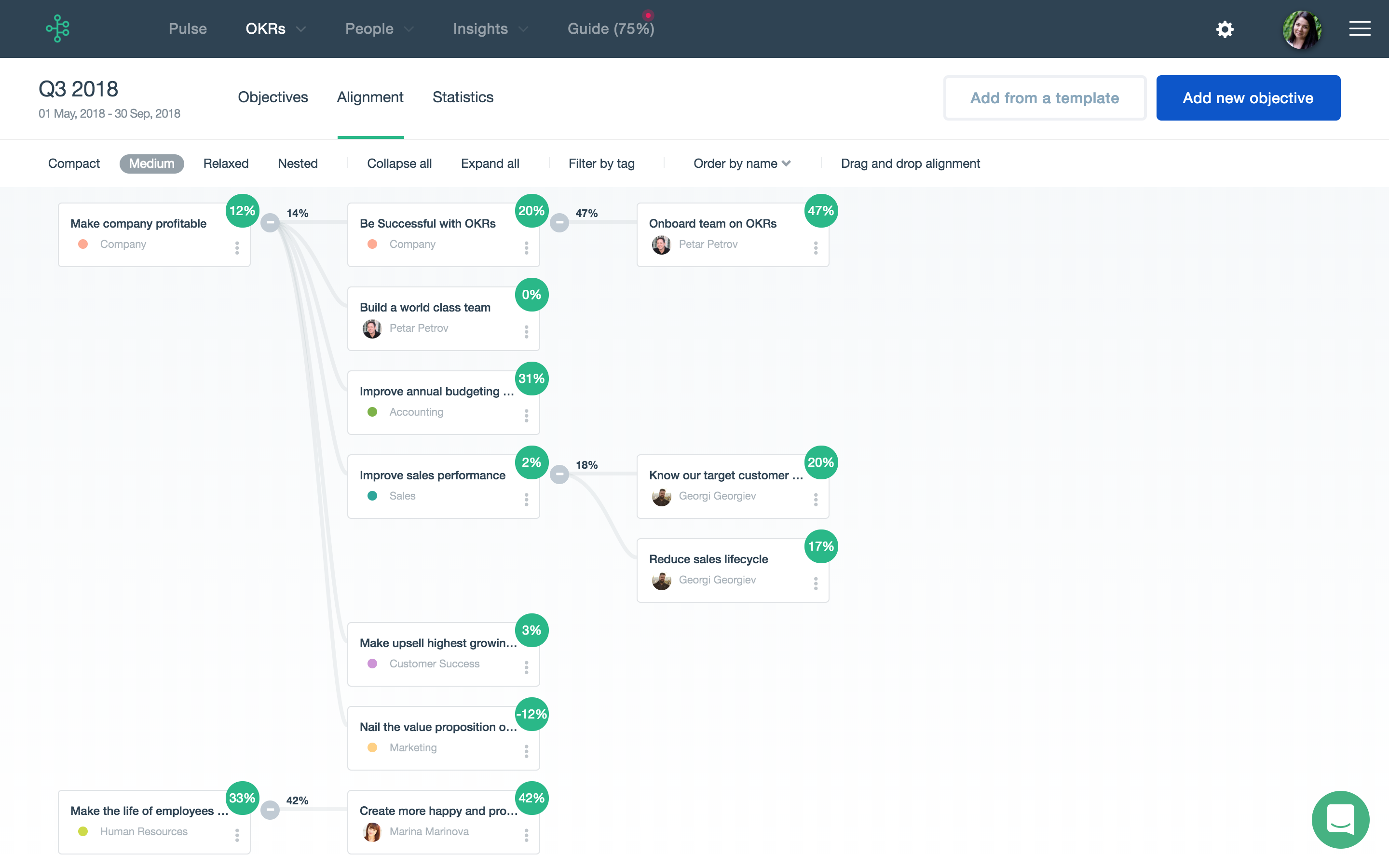1389x868 pixels.
Task: Switch to the Statistics tab
Action: [463, 97]
